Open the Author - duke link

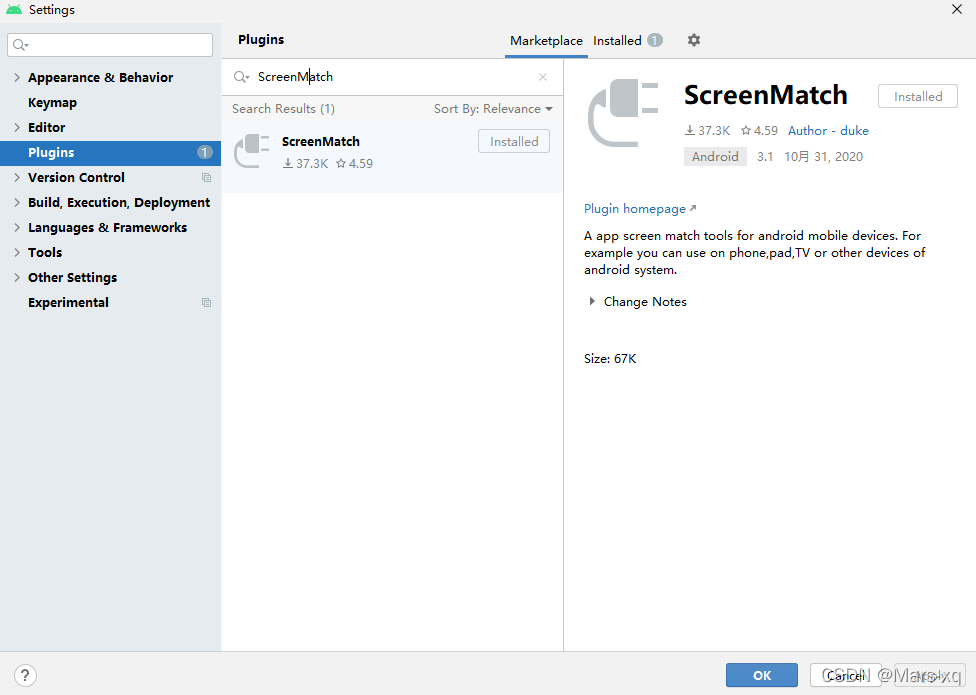[x=828, y=131]
